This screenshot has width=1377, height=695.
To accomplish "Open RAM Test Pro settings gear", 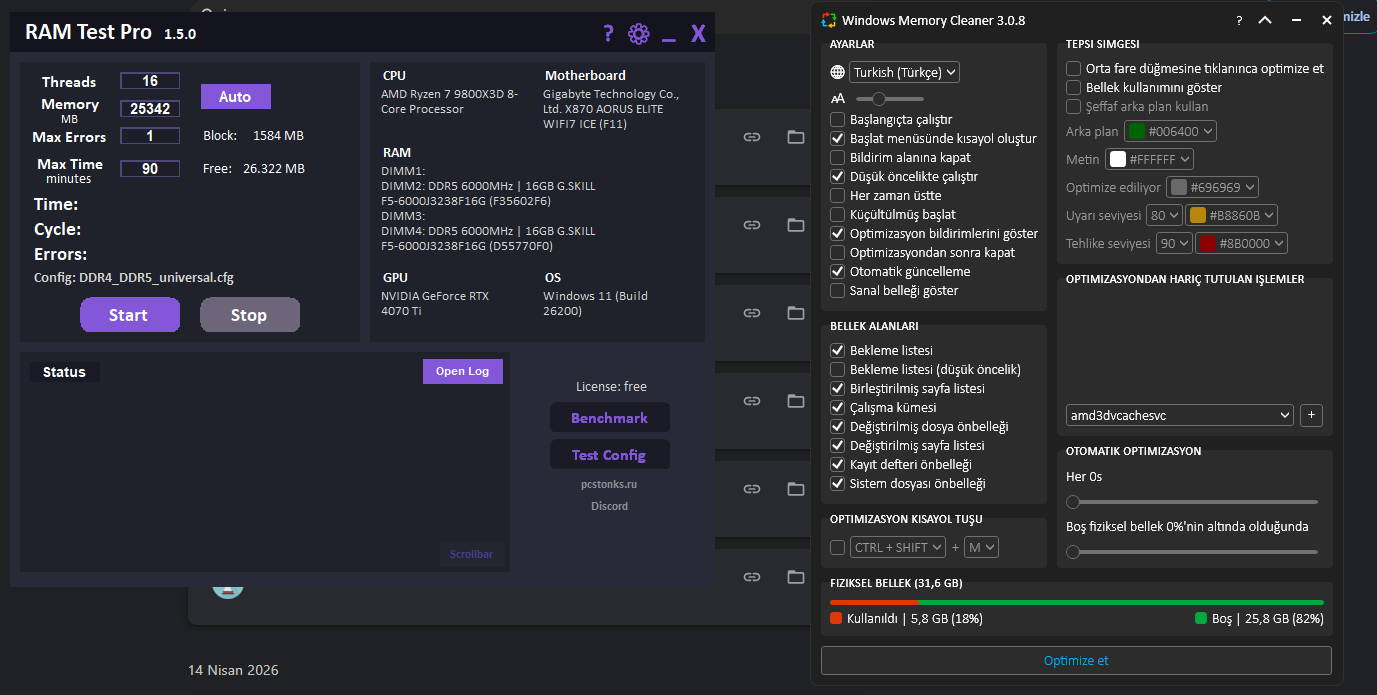I will click(638, 34).
